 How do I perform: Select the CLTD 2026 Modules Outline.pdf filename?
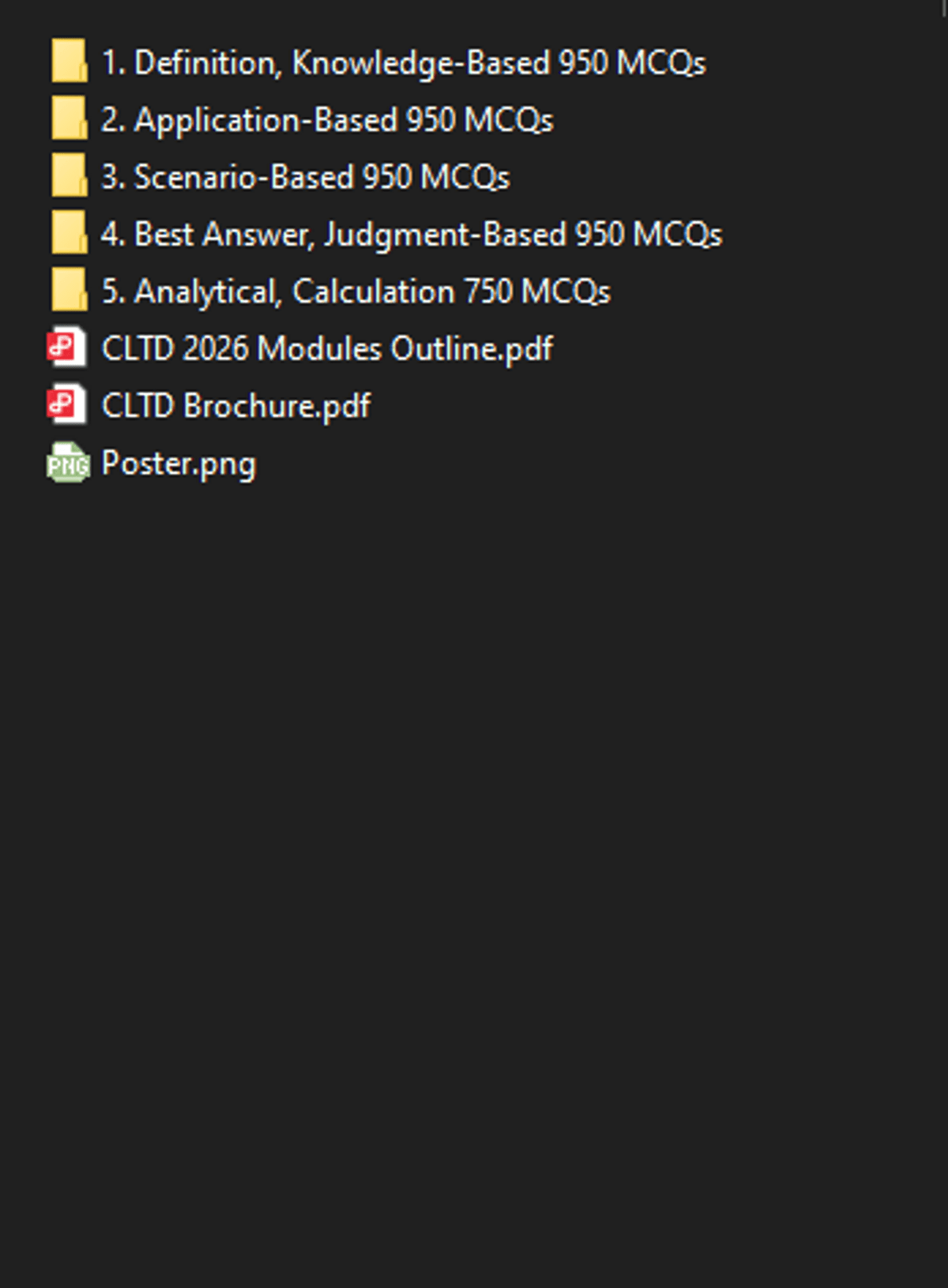327,348
